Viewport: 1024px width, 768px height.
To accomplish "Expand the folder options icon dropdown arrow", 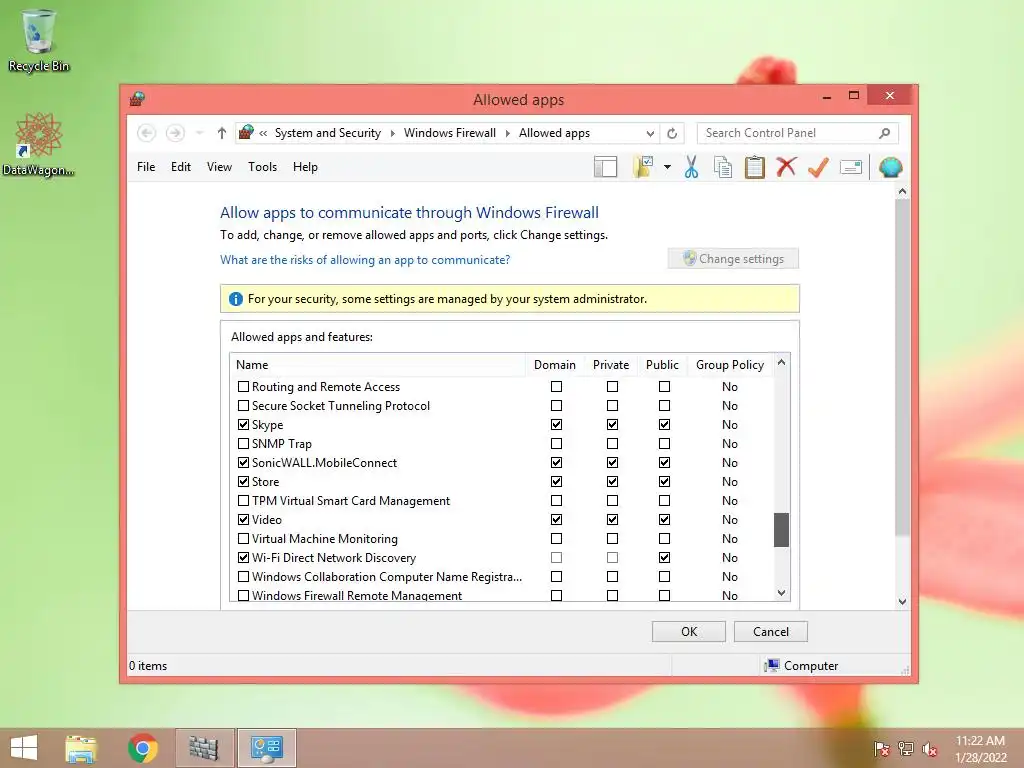I will click(x=667, y=167).
